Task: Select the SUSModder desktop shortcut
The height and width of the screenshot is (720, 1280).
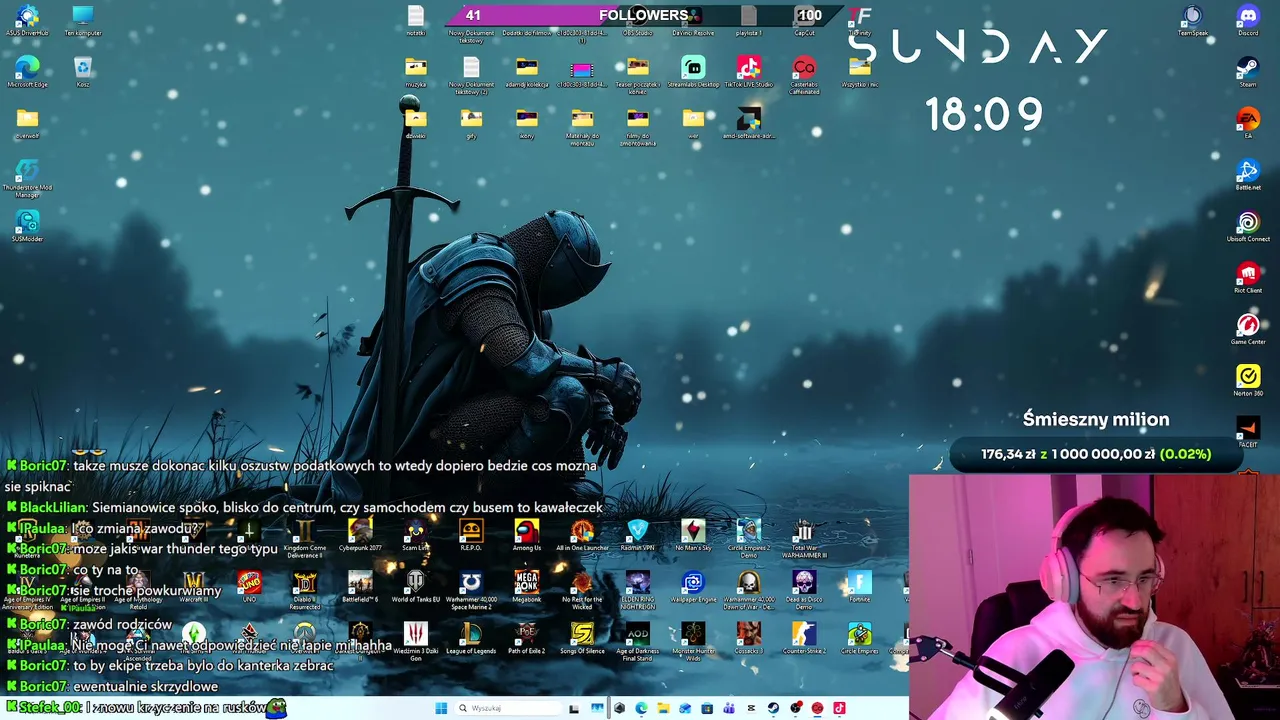Action: pyautogui.click(x=27, y=227)
